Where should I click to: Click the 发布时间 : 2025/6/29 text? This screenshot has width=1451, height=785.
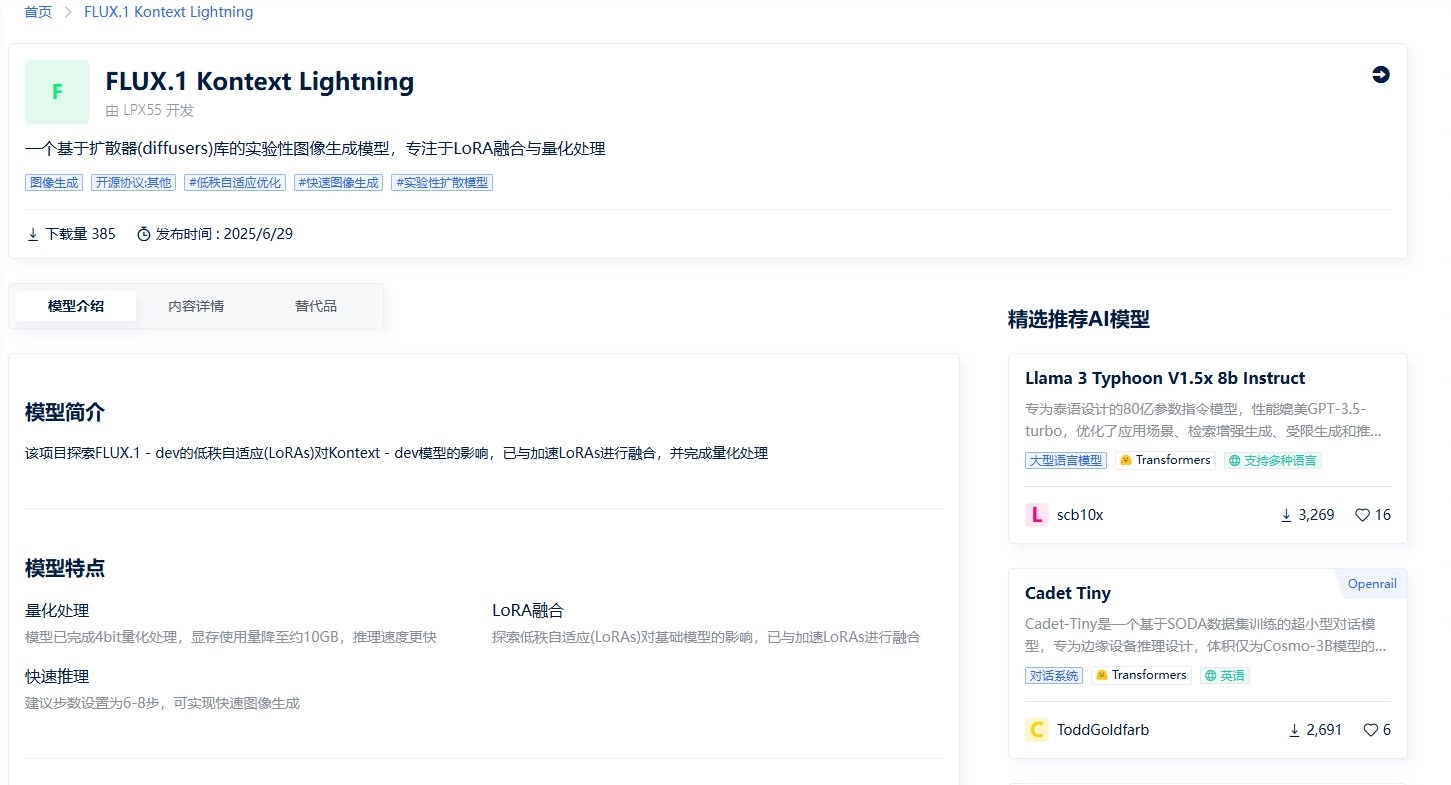pos(224,234)
